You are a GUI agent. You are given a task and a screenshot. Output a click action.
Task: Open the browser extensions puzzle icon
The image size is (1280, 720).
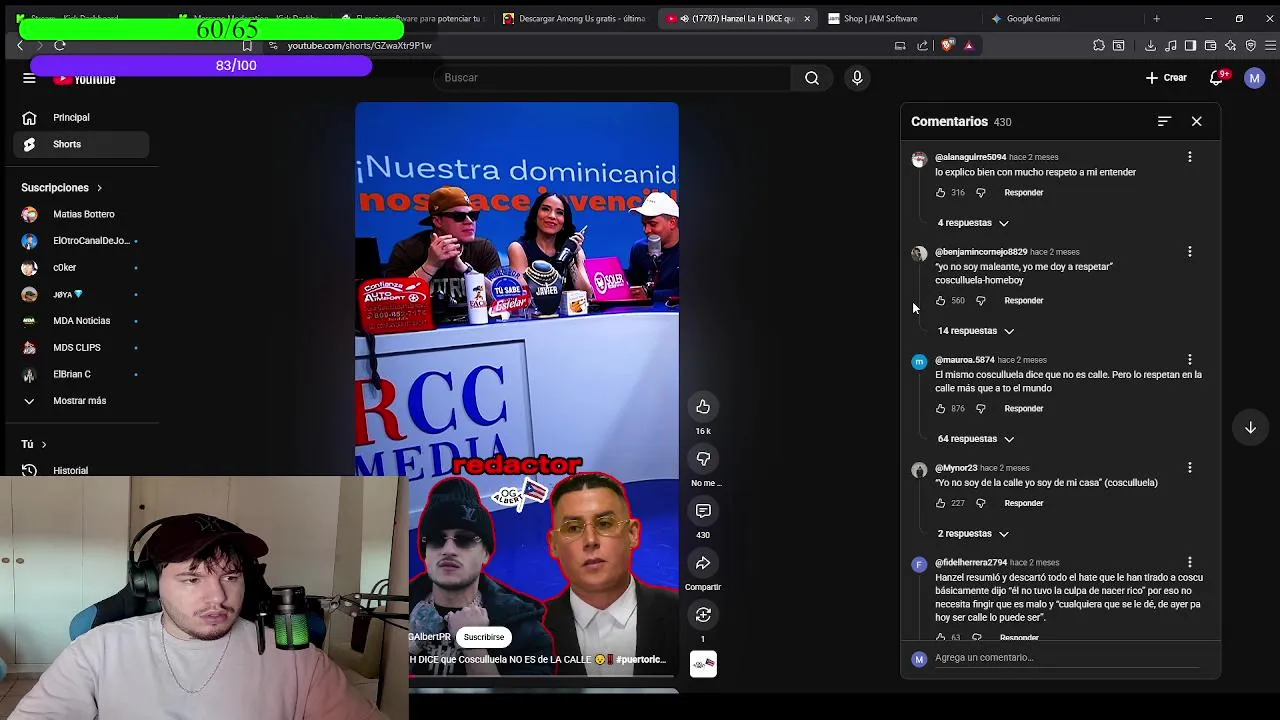(1099, 46)
